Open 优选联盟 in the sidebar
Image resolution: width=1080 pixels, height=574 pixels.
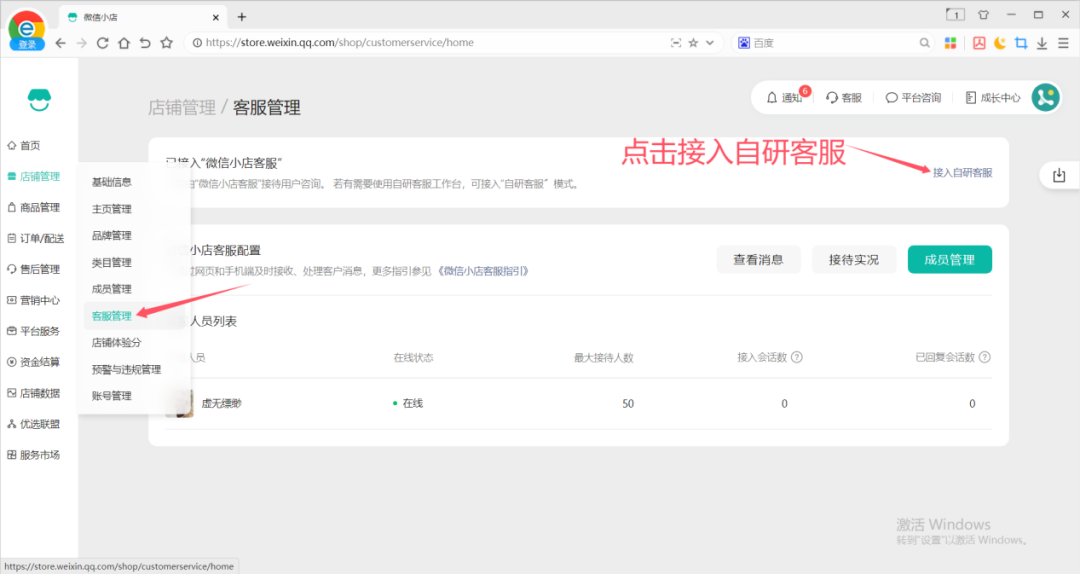(34, 424)
